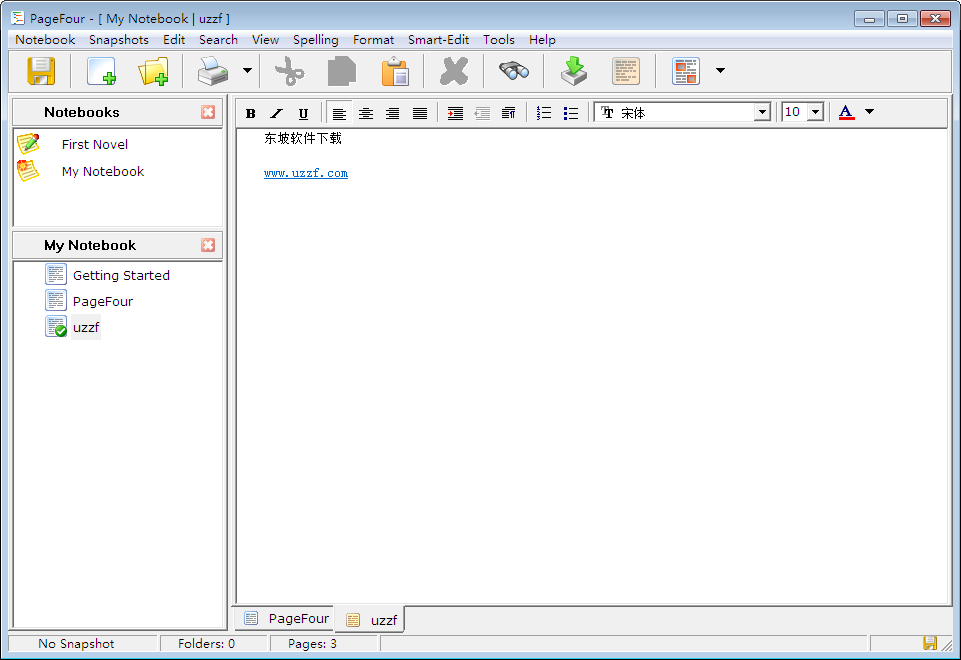This screenshot has width=961, height=660.
Task: Toggle bold formatting
Action: [250, 113]
